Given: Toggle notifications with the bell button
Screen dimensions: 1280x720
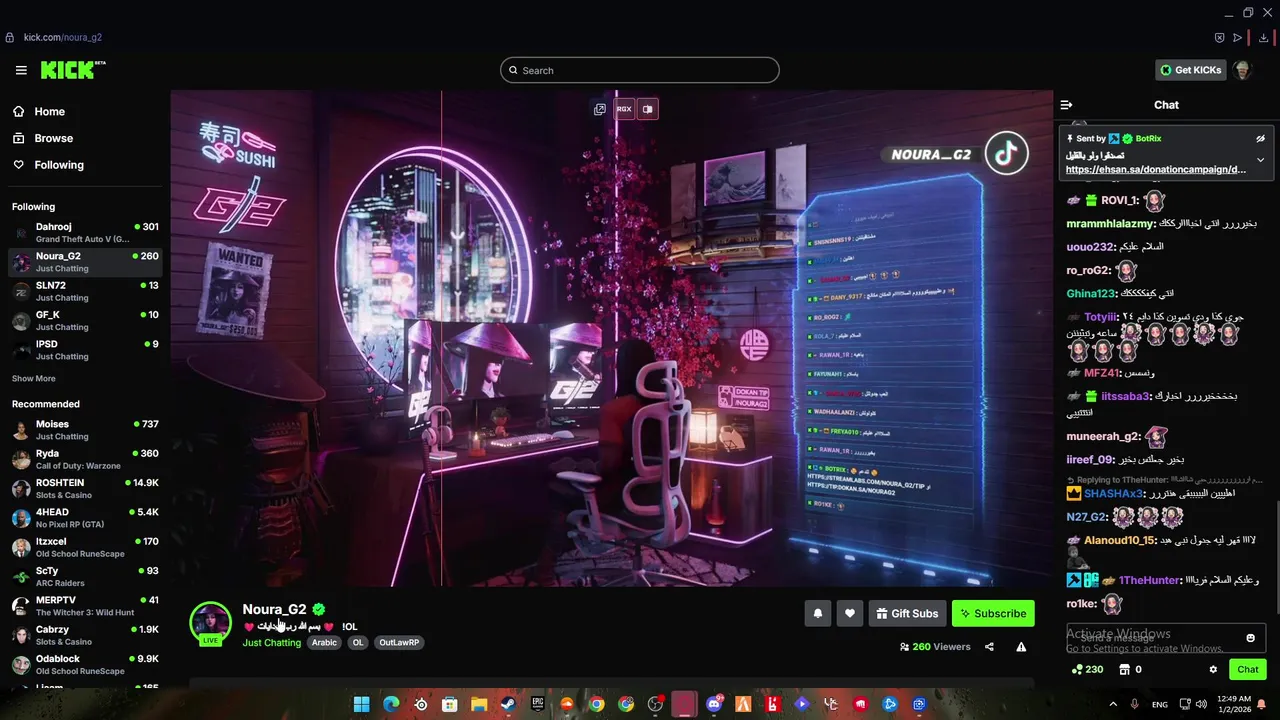Looking at the screenshot, I should click(x=817, y=614).
